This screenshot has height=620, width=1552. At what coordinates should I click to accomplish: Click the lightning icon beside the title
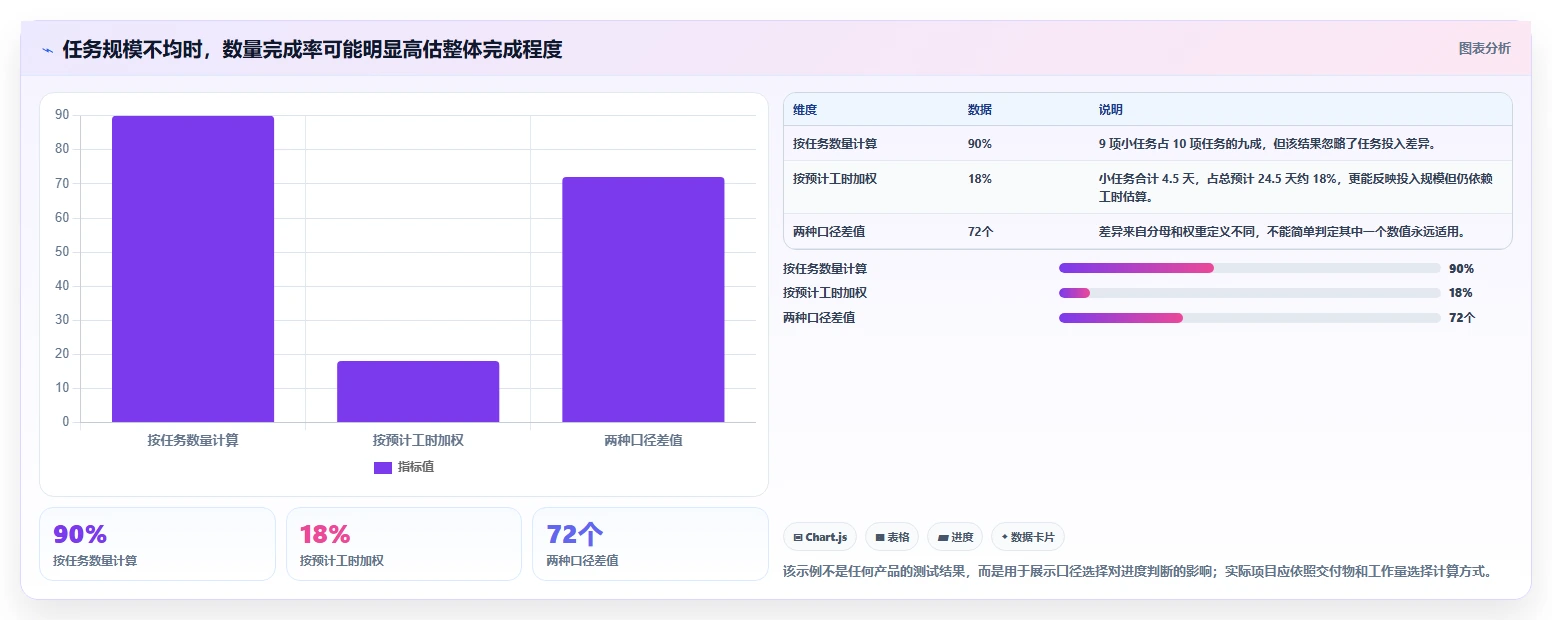47,50
